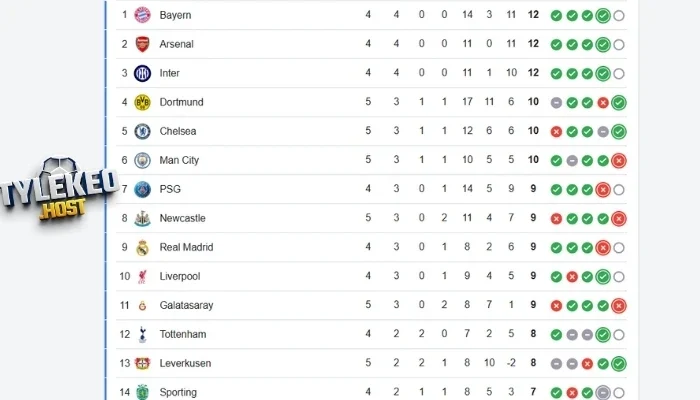700x400 pixels.
Task: Click the Chelsea club crest icon
Action: (x=142, y=131)
